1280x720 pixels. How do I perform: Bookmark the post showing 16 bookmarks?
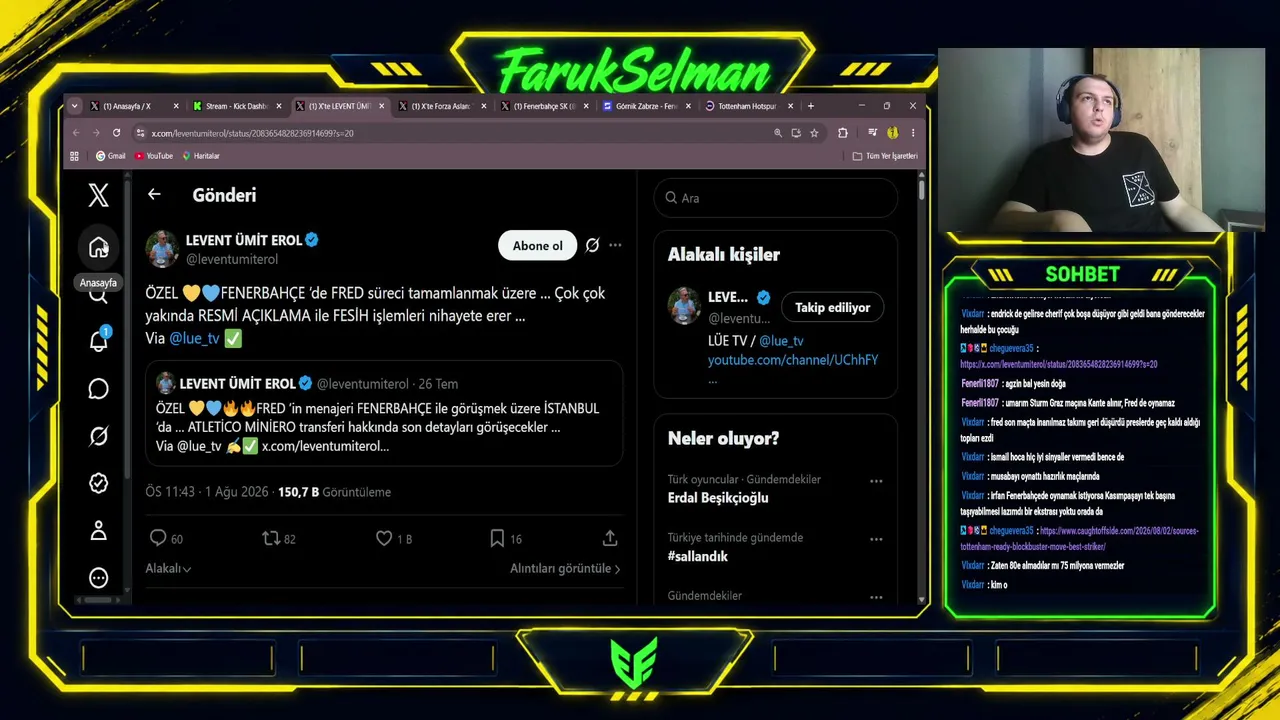(x=497, y=538)
